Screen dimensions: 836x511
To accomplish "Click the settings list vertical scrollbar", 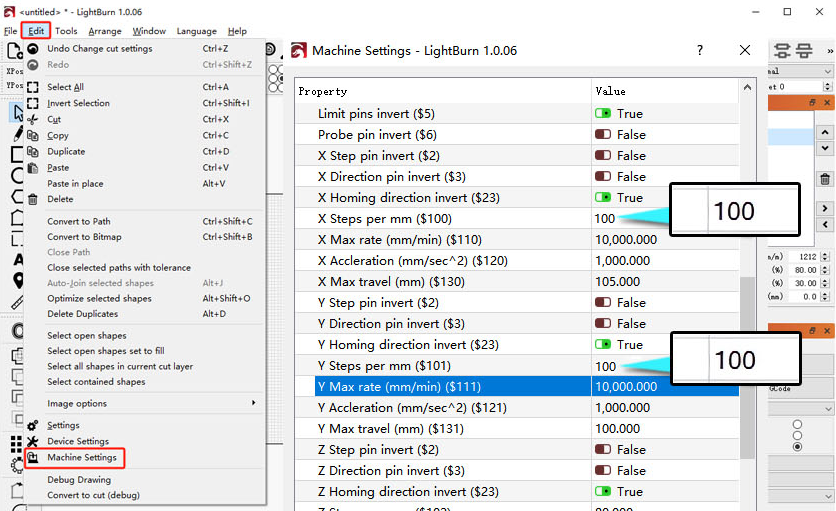I will [x=747, y=367].
